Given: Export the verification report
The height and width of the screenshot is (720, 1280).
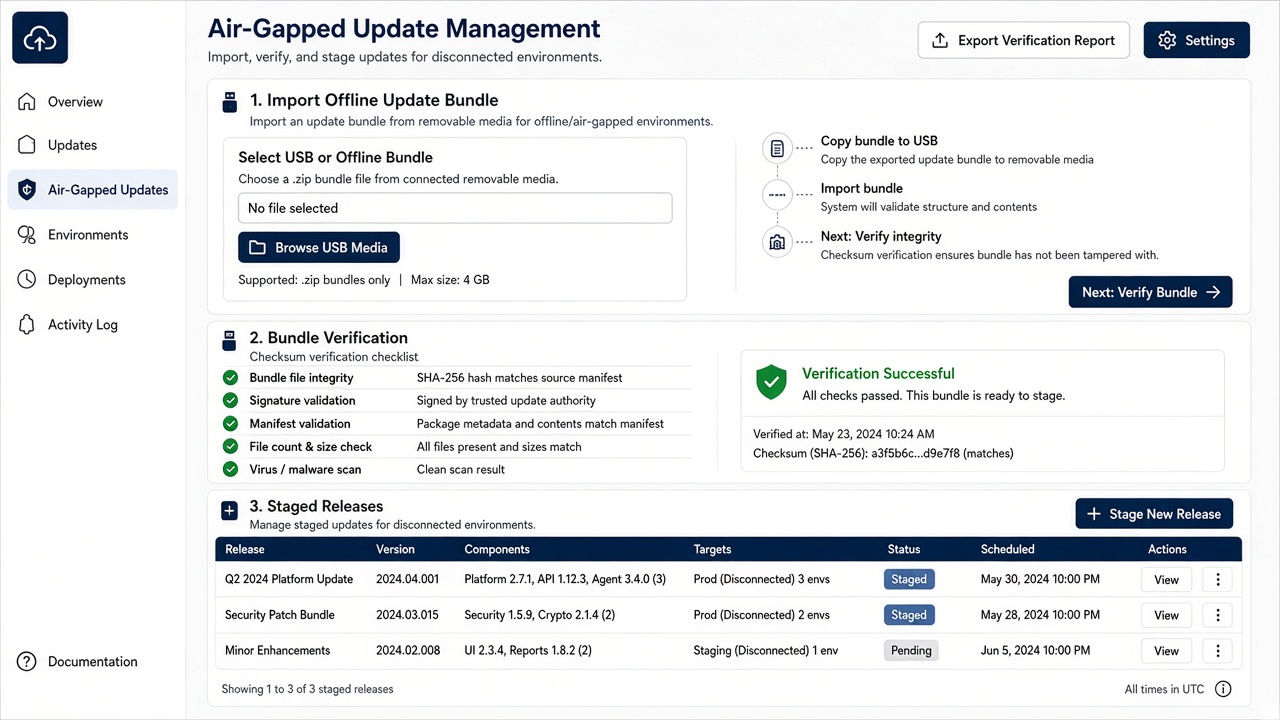Looking at the screenshot, I should coord(1024,40).
